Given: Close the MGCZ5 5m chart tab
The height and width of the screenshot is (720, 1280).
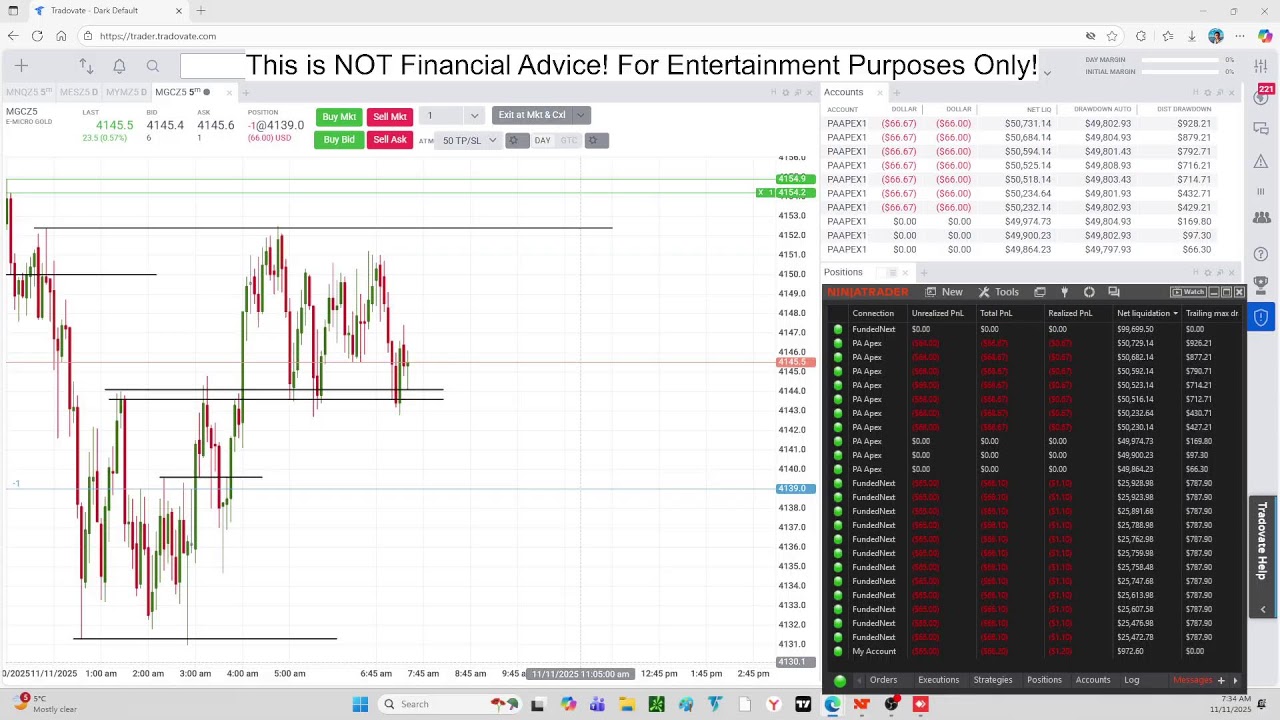Looking at the screenshot, I should point(229,93).
